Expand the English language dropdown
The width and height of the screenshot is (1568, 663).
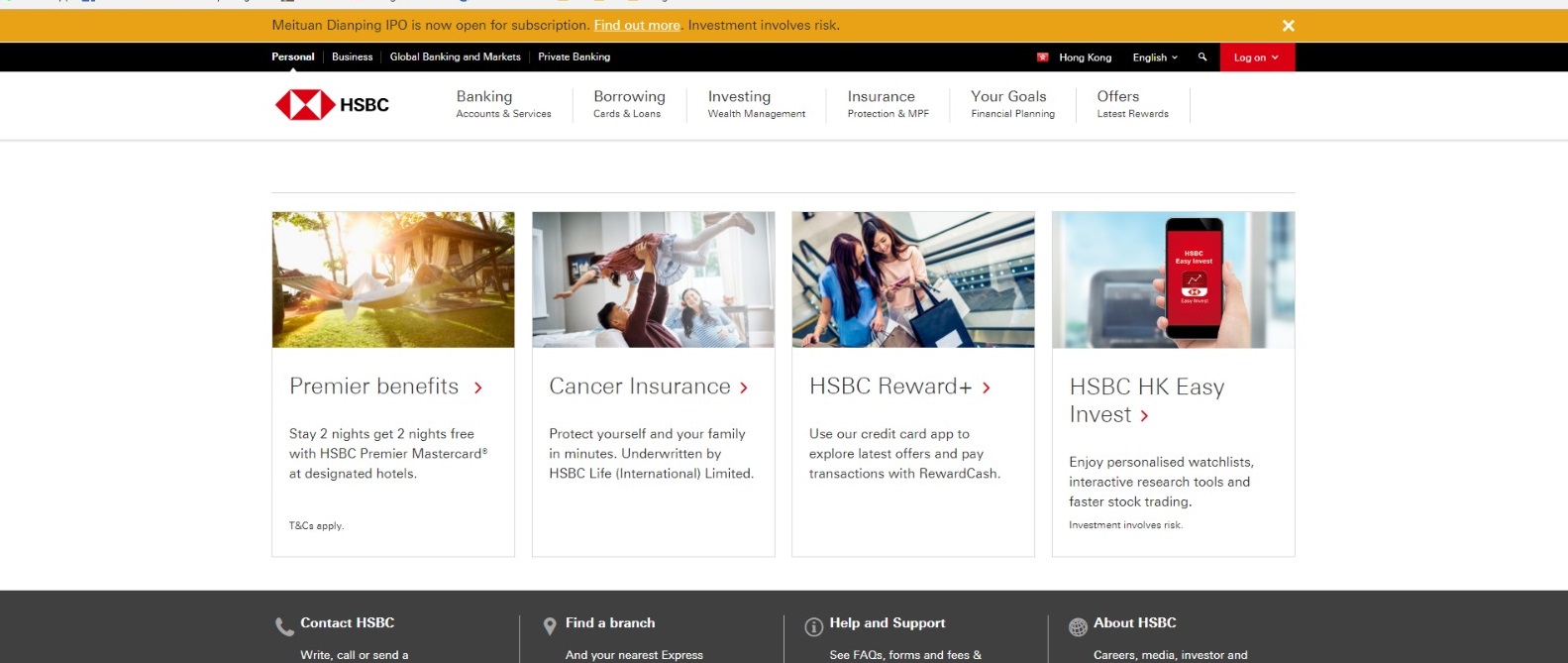point(1155,57)
